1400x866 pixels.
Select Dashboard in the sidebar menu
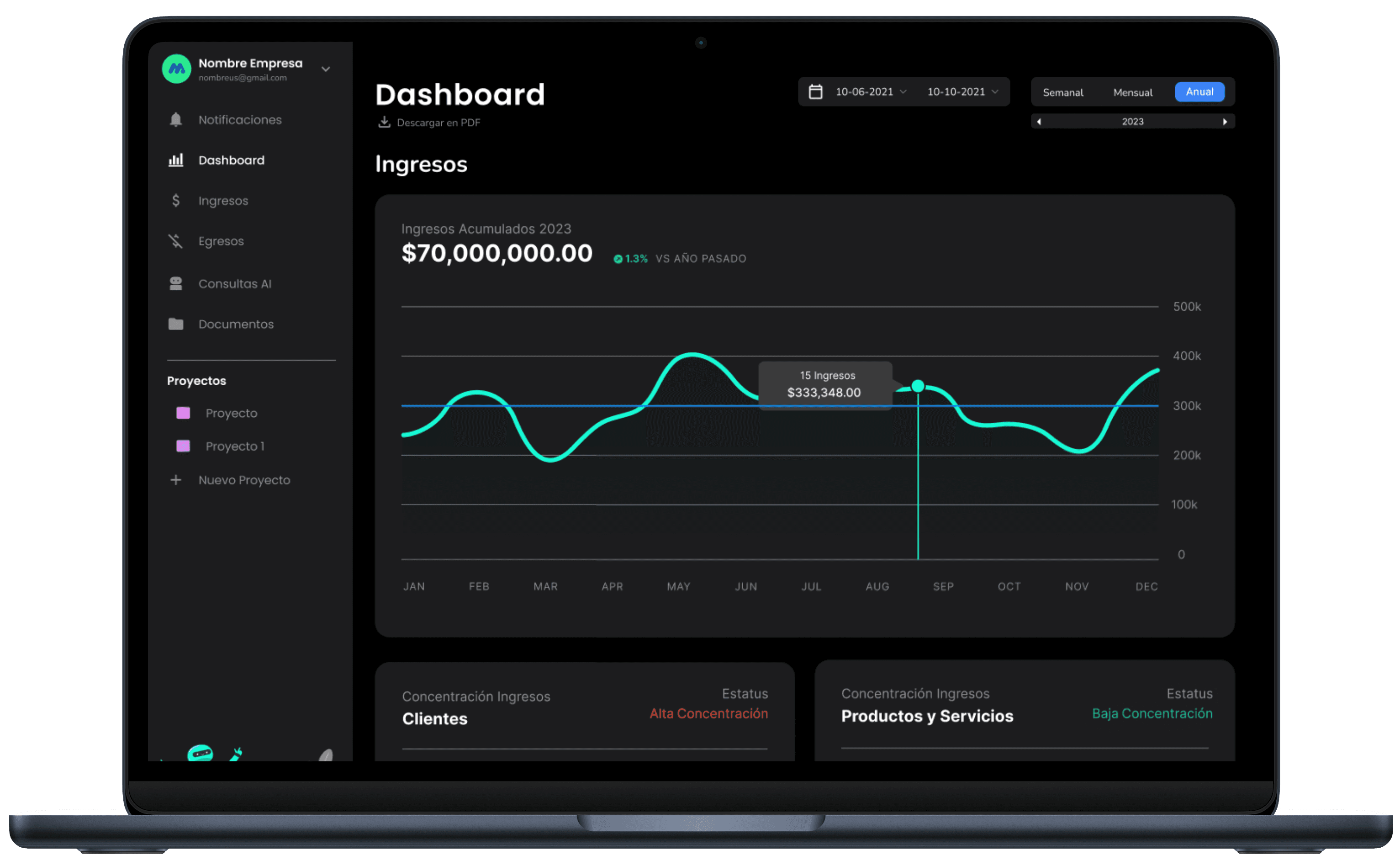(231, 160)
